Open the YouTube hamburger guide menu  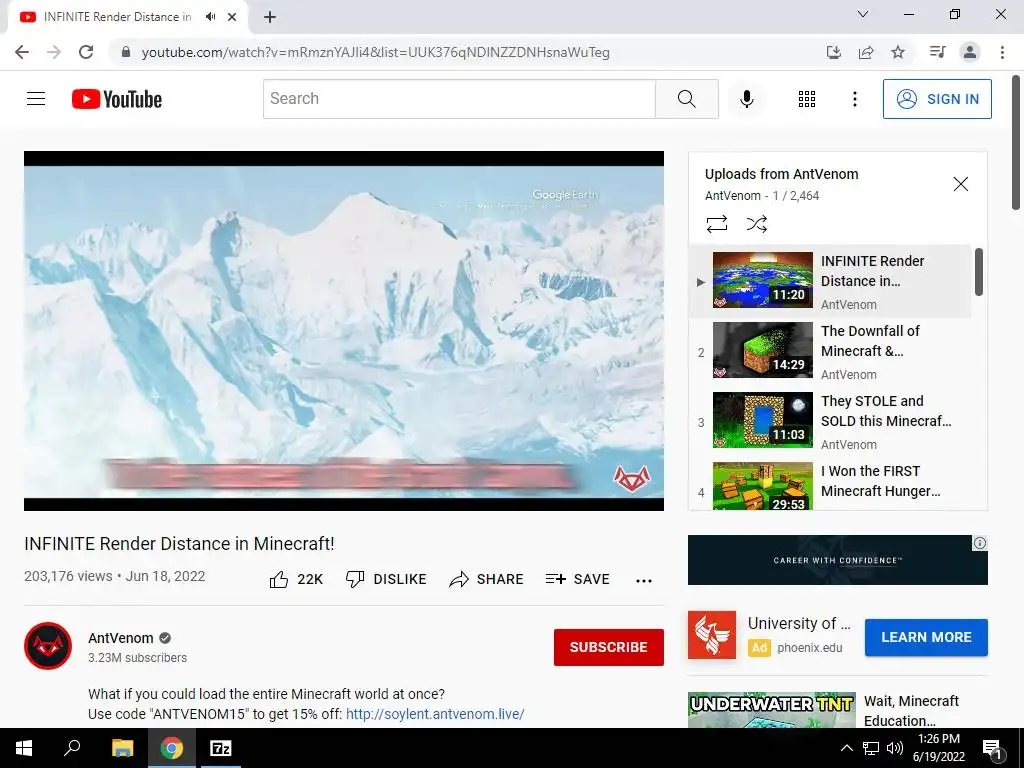click(36, 99)
